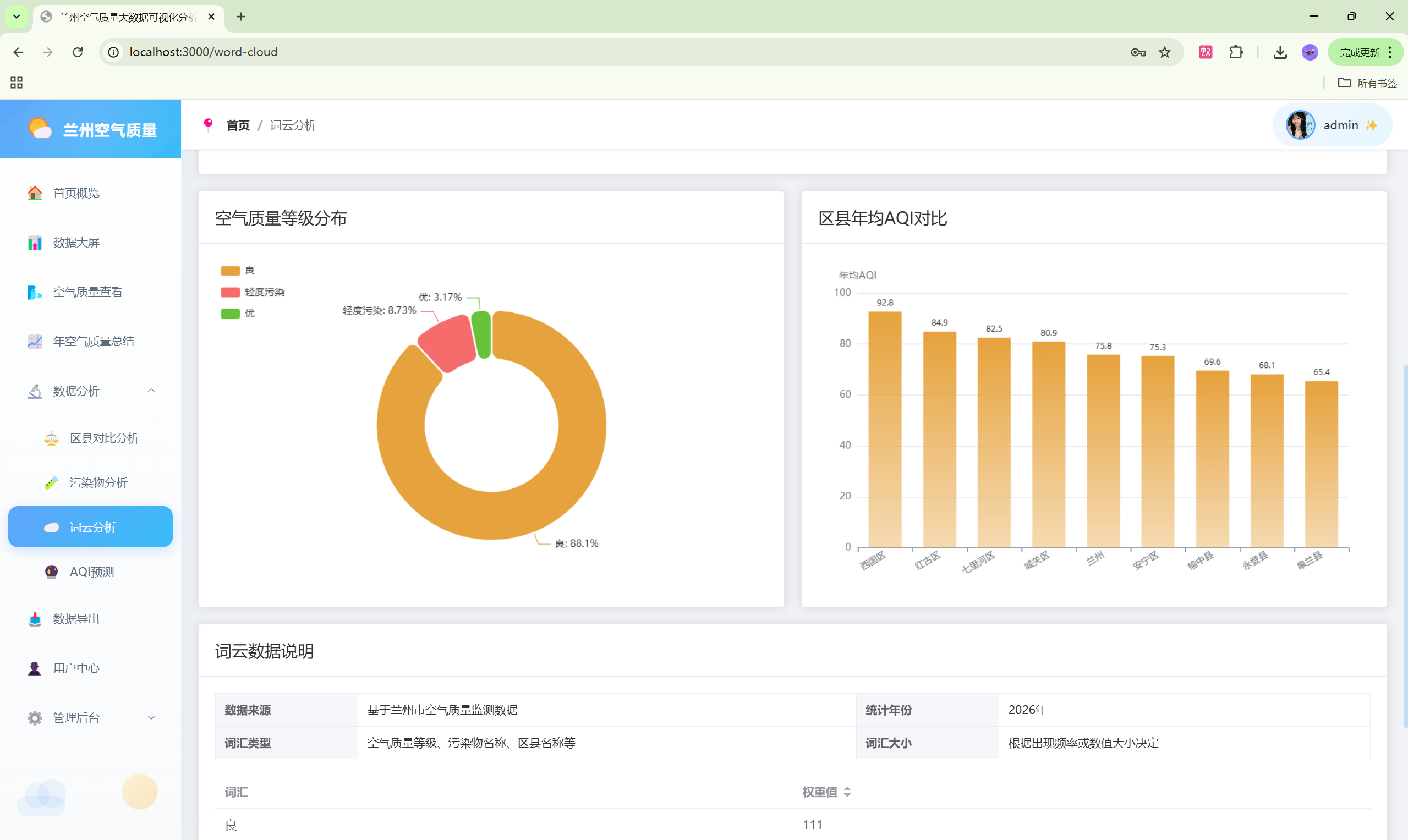1408x840 pixels.
Task: Open the 用户中心 menu item
Action: click(x=76, y=668)
